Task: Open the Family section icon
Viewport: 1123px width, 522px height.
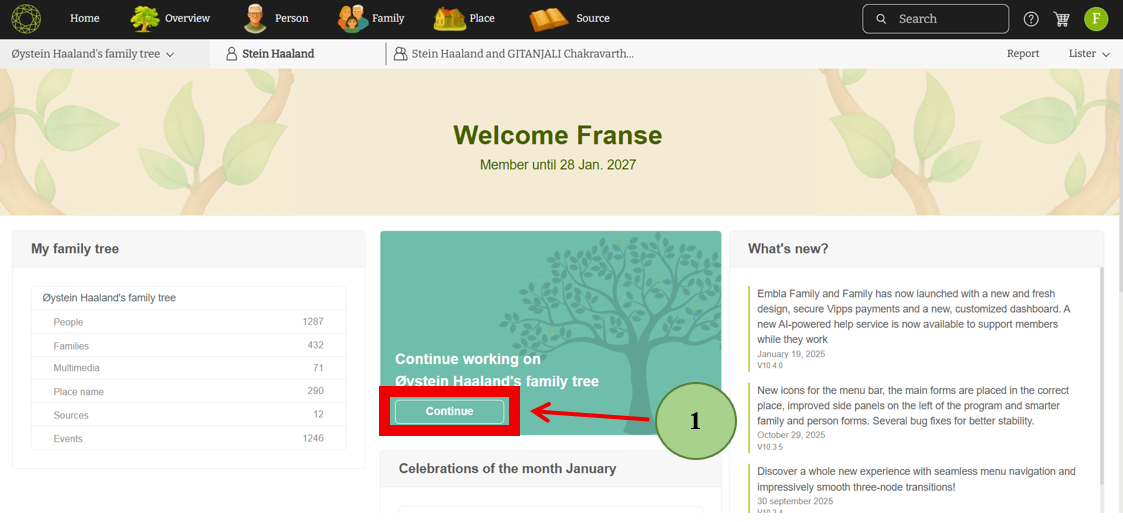Action: 353,18
